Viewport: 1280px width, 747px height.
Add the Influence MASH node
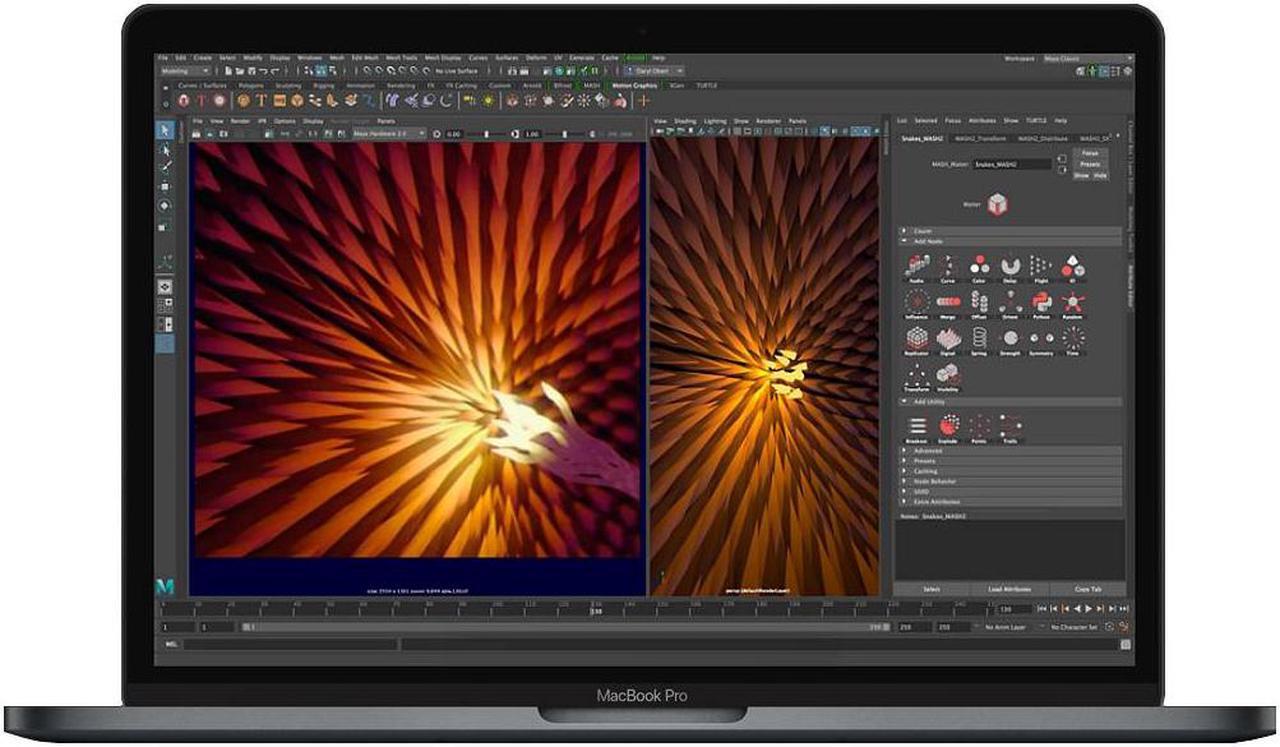pyautogui.click(x=917, y=303)
